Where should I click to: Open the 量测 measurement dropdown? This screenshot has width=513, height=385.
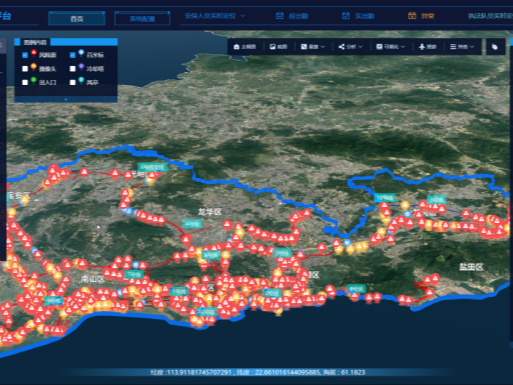(x=313, y=47)
